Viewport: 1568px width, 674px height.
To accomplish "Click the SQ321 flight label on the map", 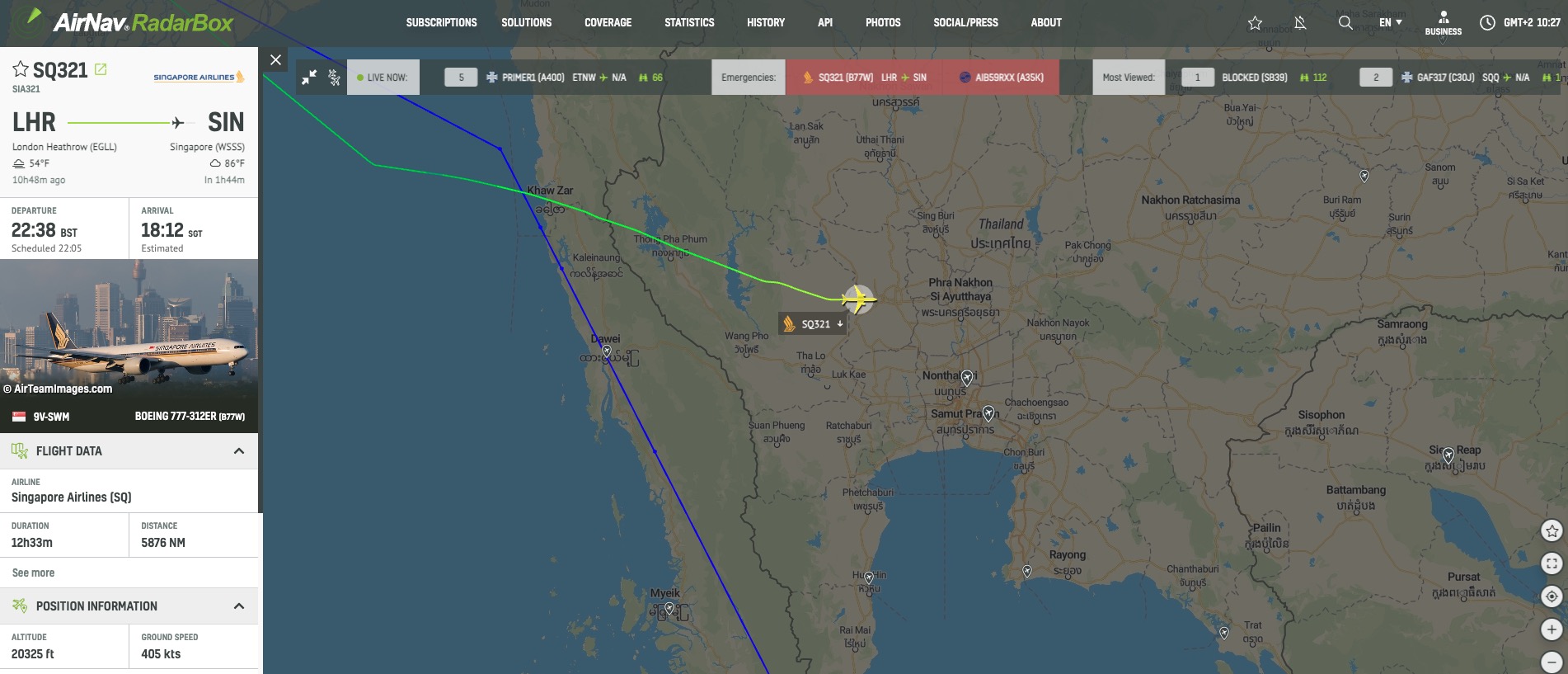I will pyautogui.click(x=814, y=324).
